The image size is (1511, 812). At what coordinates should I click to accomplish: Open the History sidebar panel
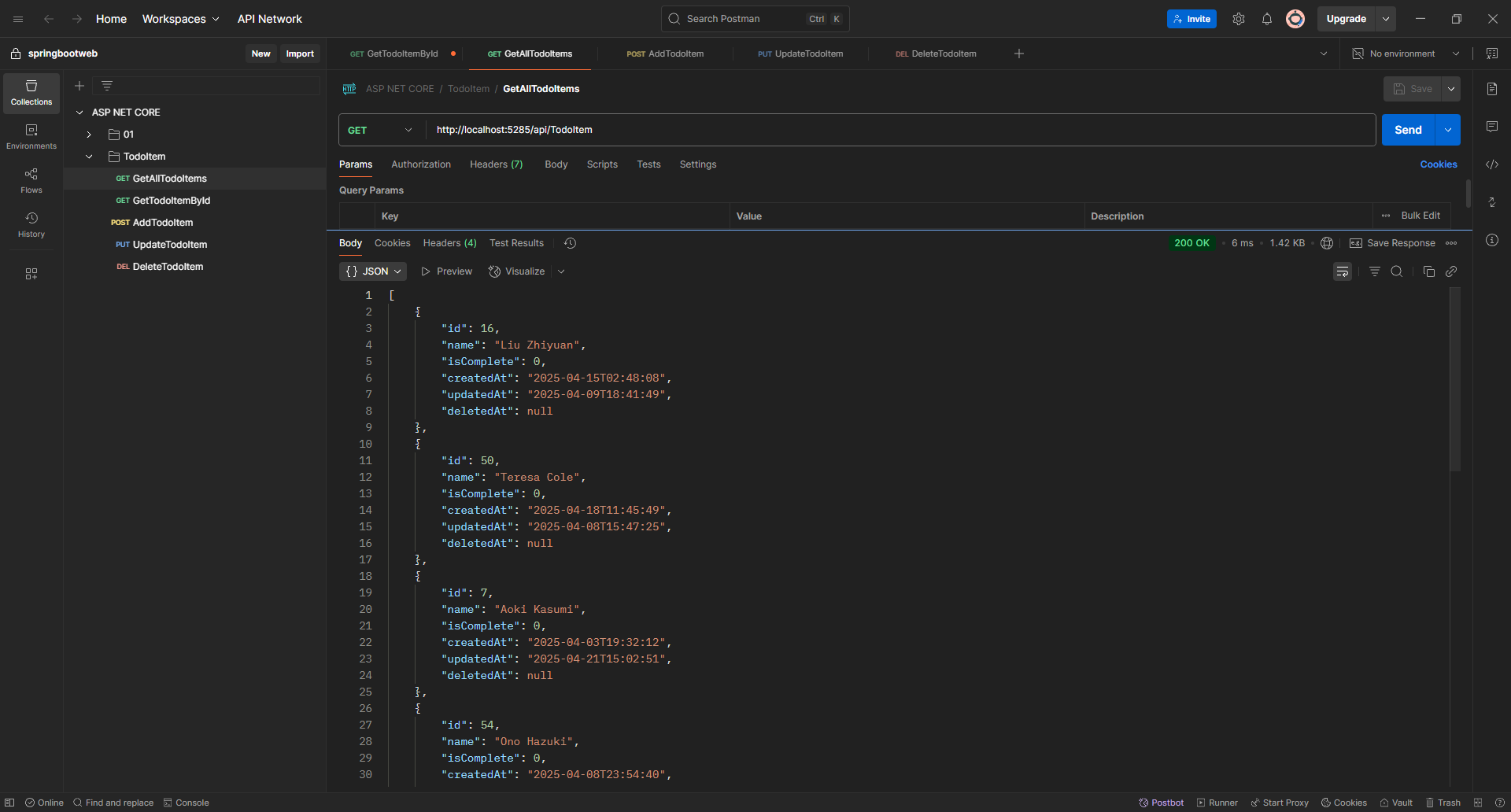pyautogui.click(x=31, y=224)
